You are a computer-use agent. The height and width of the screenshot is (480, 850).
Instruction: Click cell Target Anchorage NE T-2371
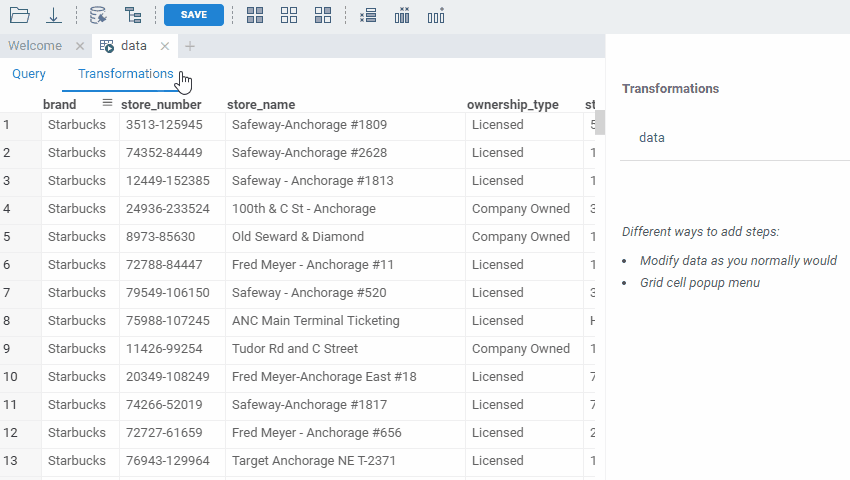tap(345, 461)
